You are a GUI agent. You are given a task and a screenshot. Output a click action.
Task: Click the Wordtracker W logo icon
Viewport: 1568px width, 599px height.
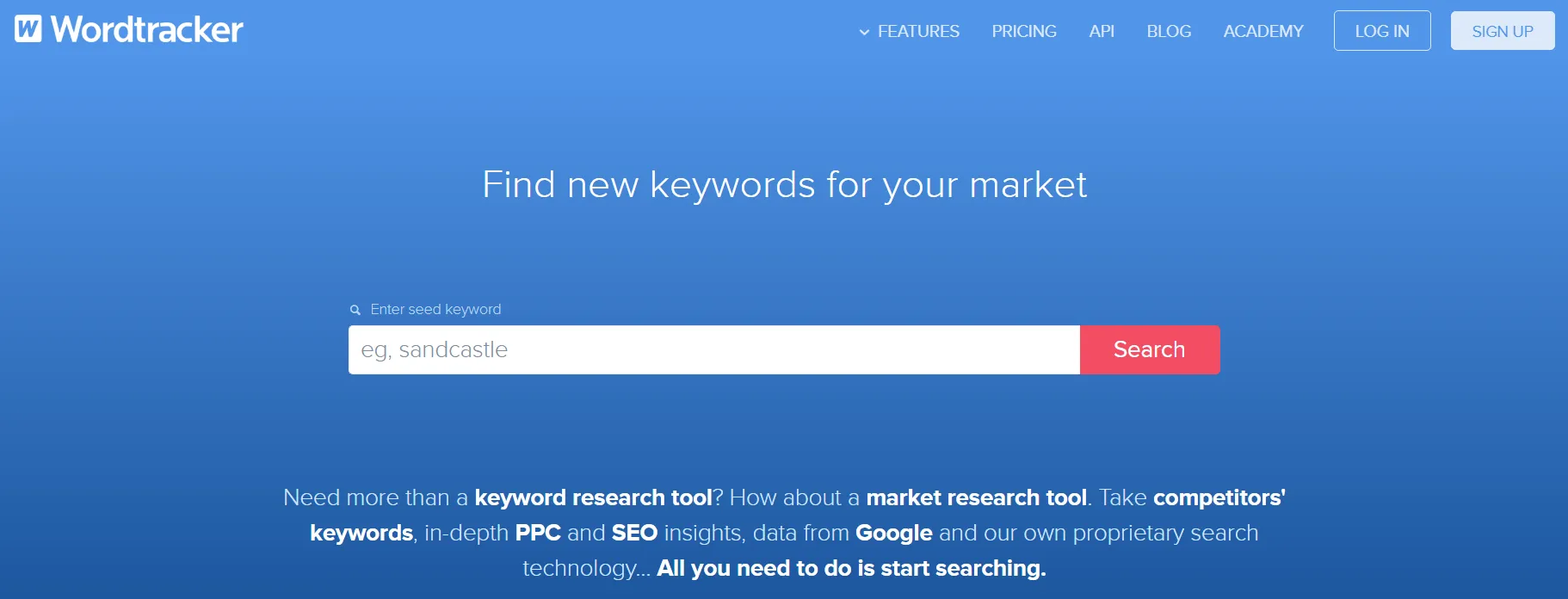[x=28, y=29]
